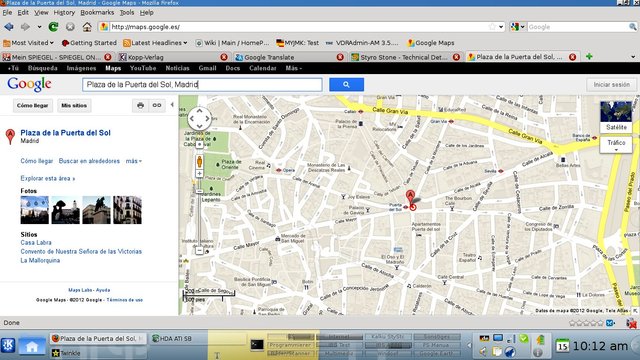
Task: Toggle Satélite map view
Action: (616, 117)
